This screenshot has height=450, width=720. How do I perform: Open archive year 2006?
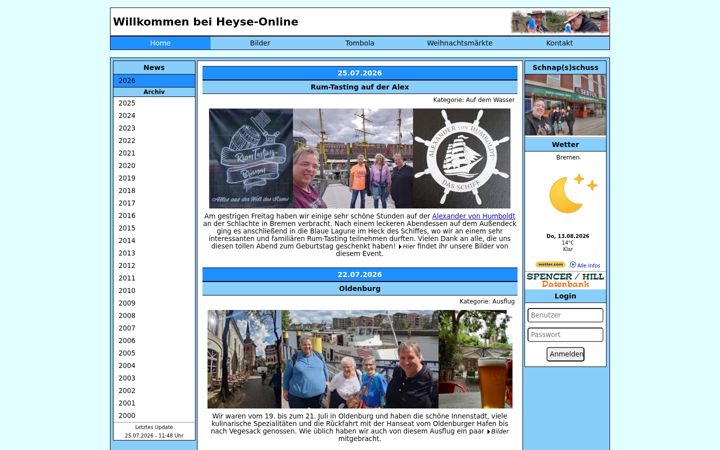[x=154, y=340]
